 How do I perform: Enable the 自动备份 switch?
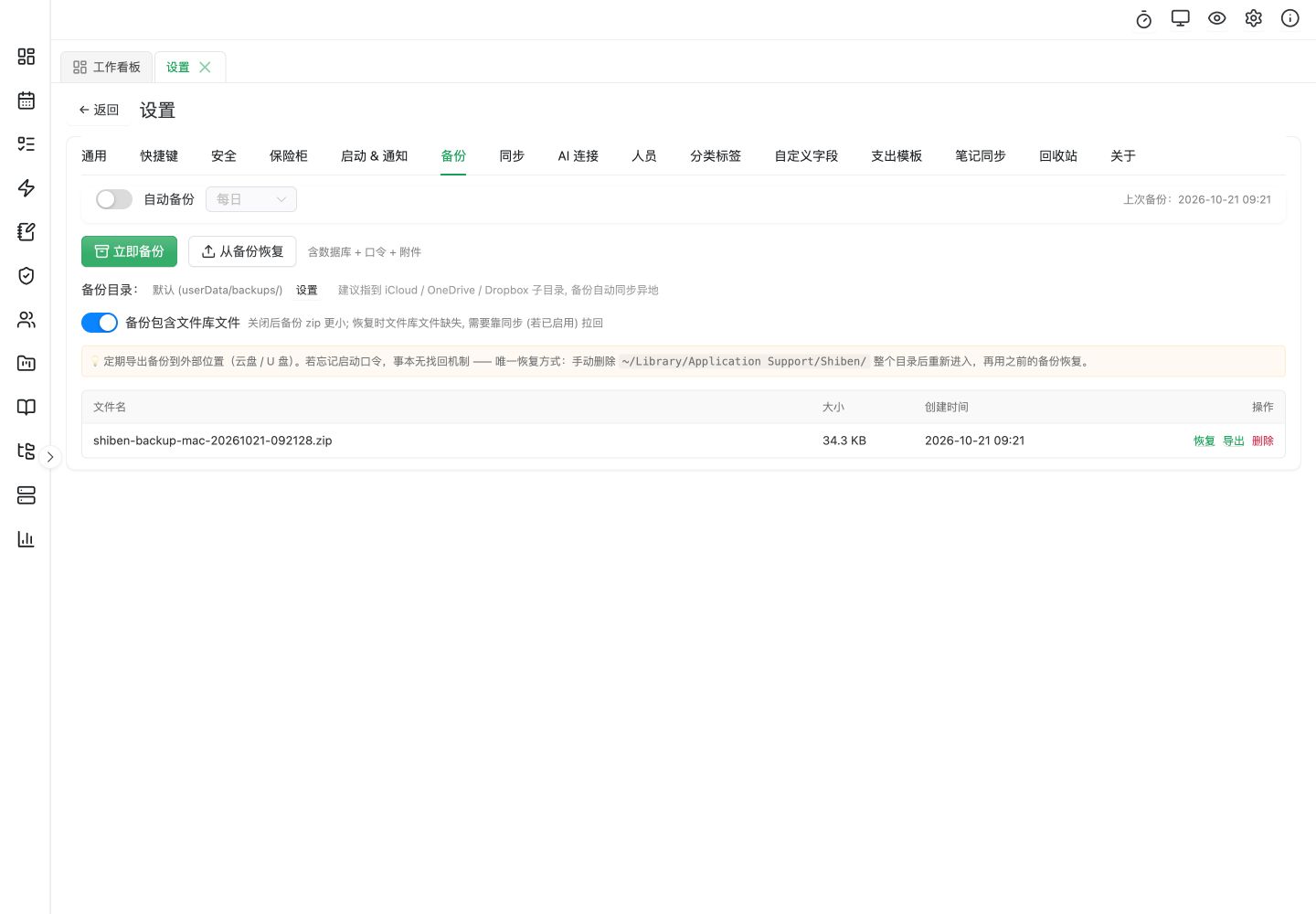114,199
